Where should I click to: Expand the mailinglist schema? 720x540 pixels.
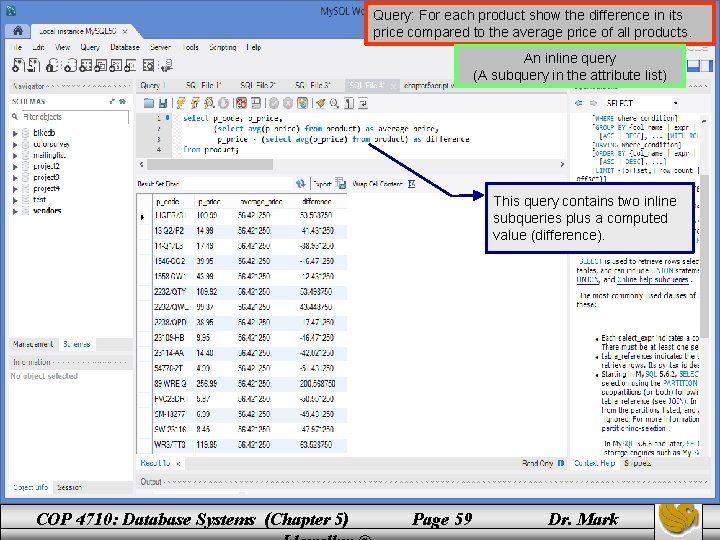(15, 156)
